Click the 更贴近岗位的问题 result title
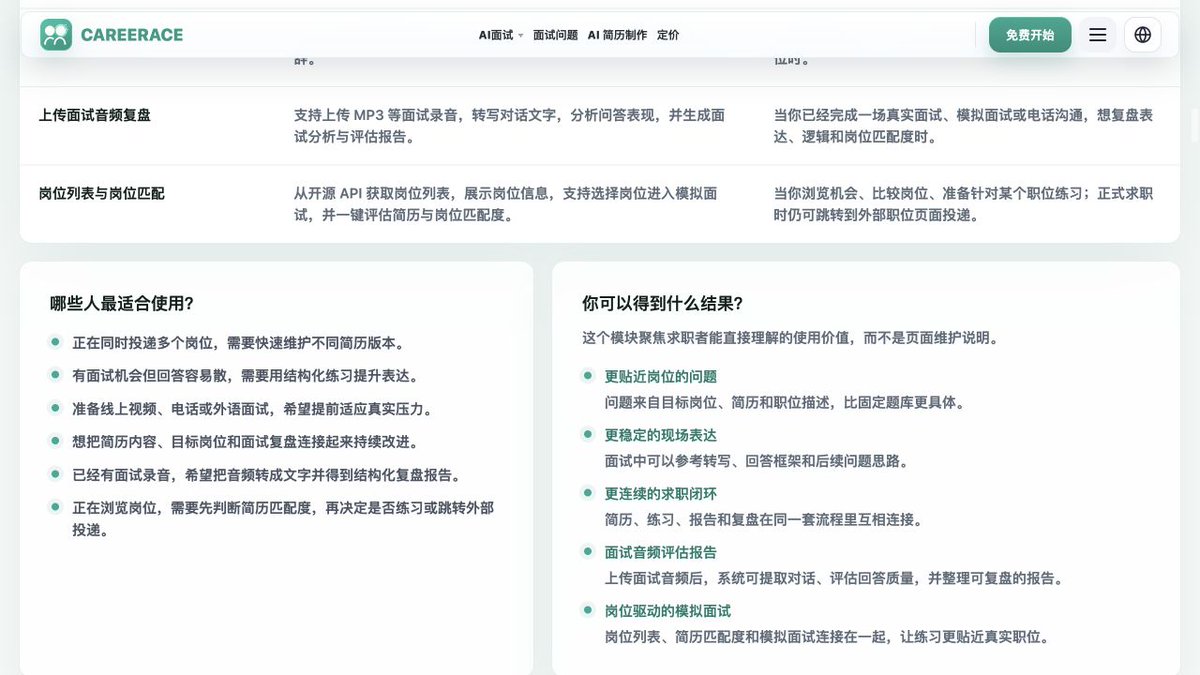Screen dimensions: 1200x675 click(x=661, y=377)
